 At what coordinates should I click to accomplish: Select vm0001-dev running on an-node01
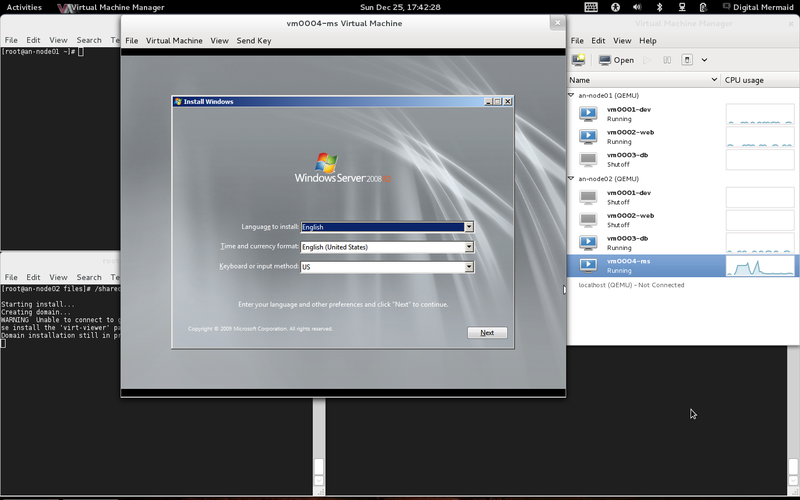pyautogui.click(x=683, y=114)
